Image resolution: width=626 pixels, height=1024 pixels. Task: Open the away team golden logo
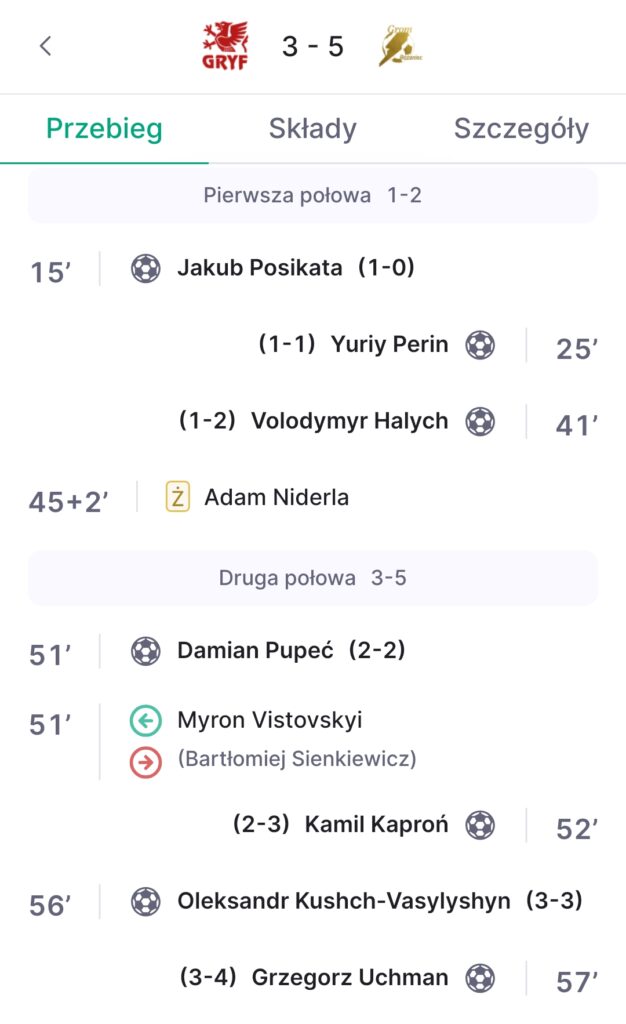coord(400,47)
